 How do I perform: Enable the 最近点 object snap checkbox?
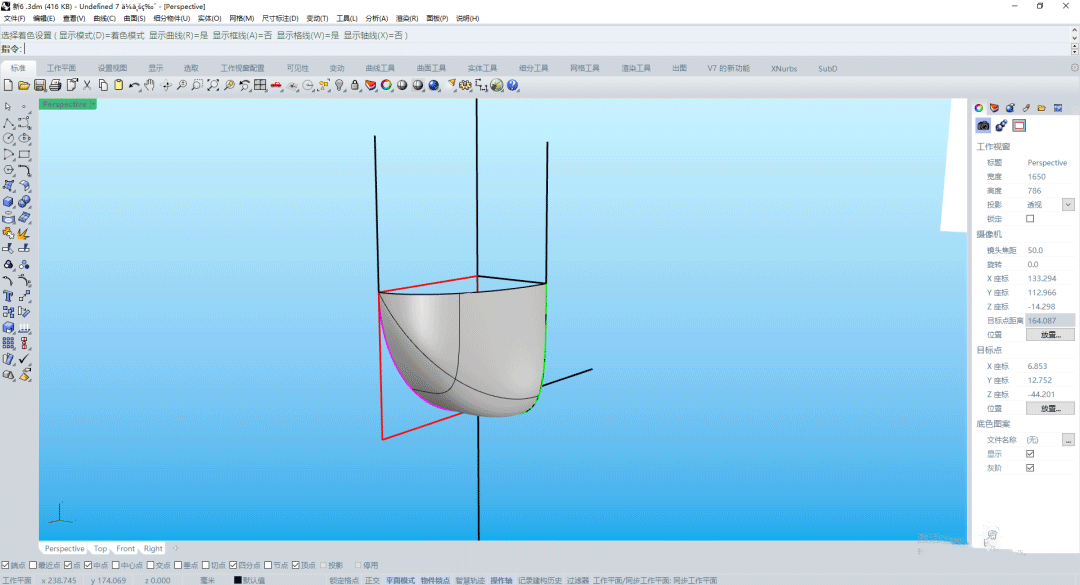[x=33, y=565]
